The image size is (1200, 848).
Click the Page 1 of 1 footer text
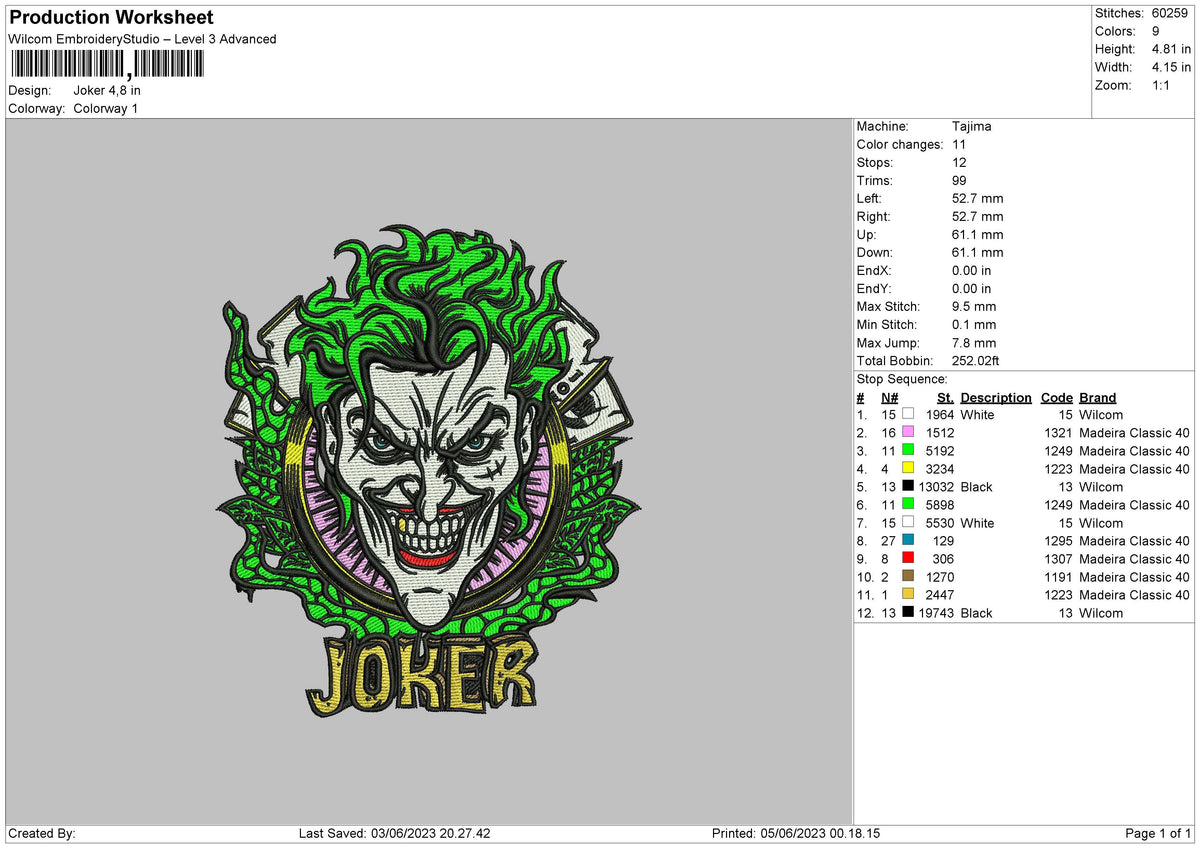1158,834
